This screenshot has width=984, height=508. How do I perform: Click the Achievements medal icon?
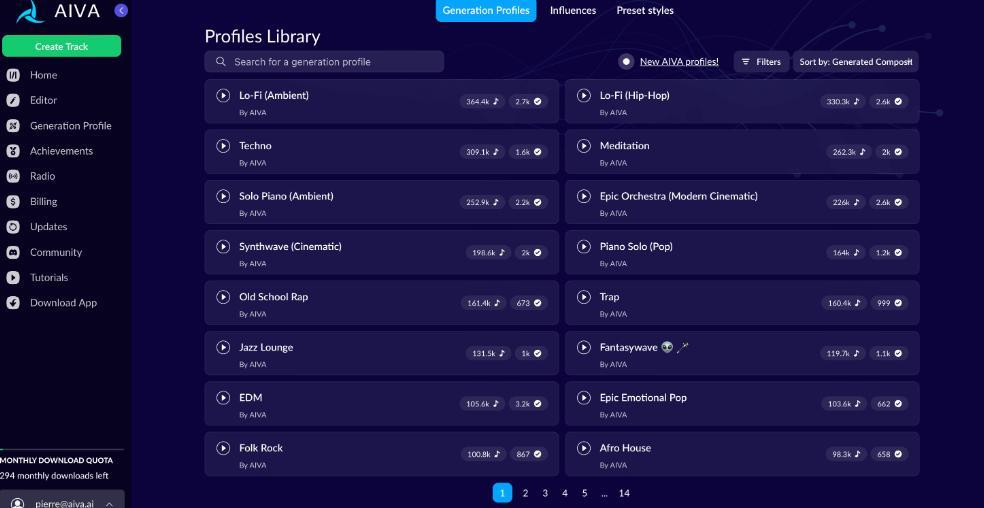tap(13, 151)
